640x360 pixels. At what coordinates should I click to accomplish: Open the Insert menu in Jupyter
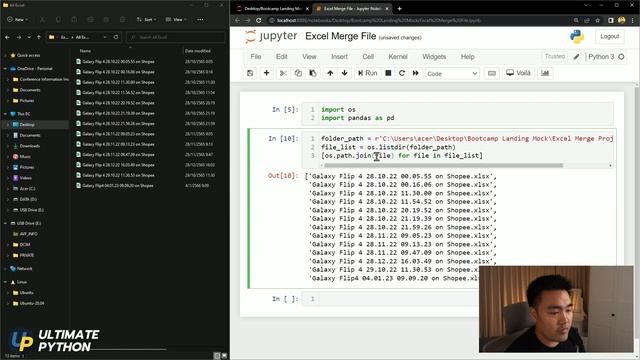pyautogui.click(x=339, y=57)
